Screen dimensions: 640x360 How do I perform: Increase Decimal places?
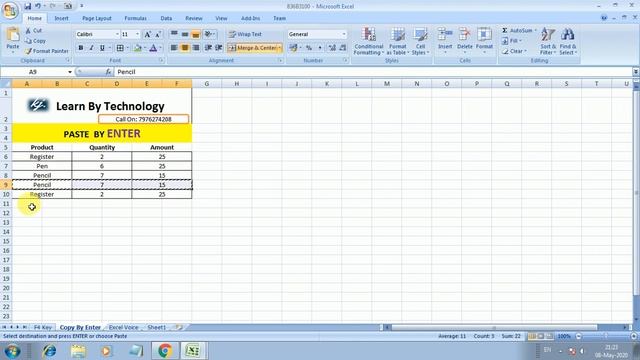(332, 48)
